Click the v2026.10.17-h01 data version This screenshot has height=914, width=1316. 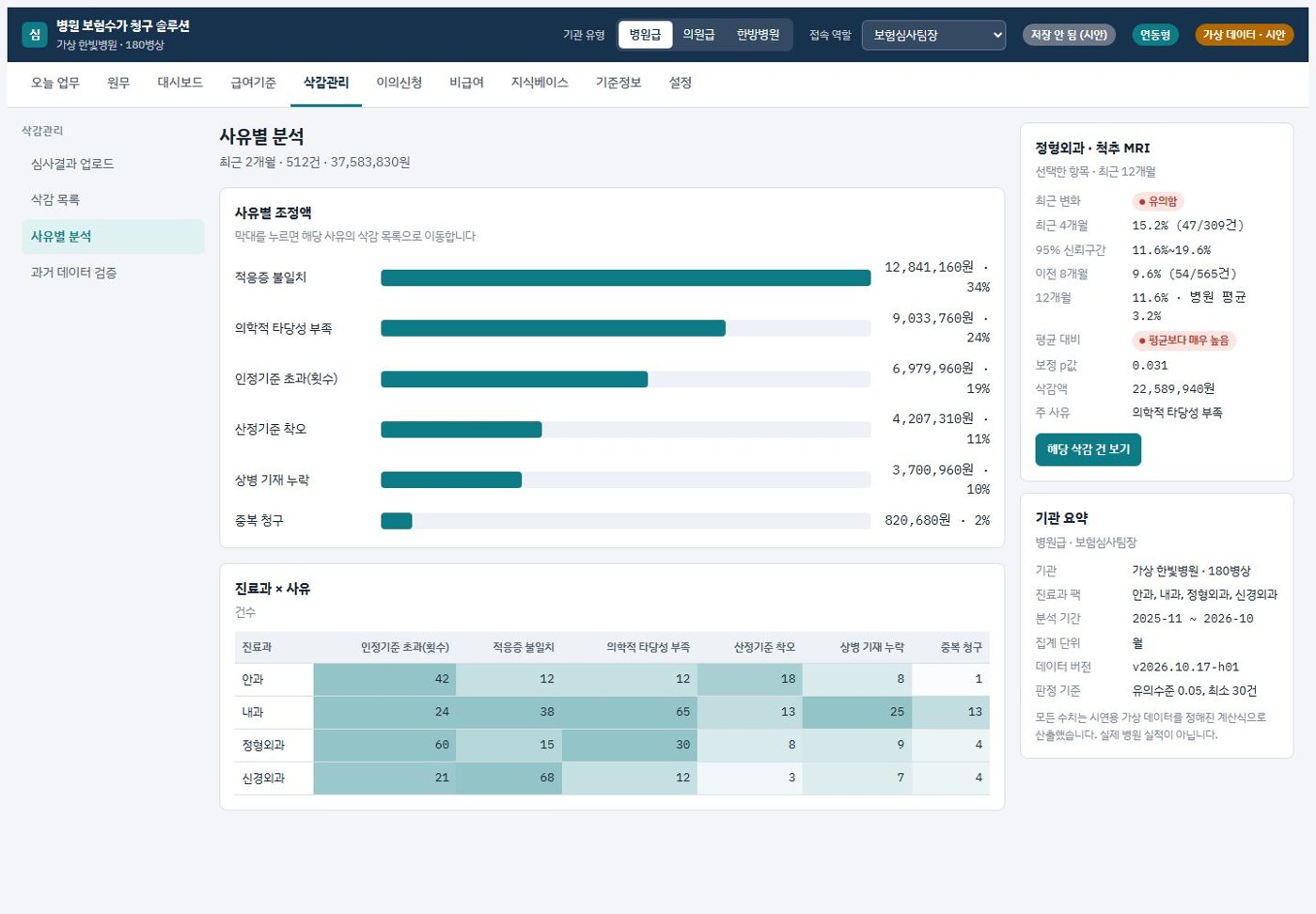pyautogui.click(x=1185, y=667)
